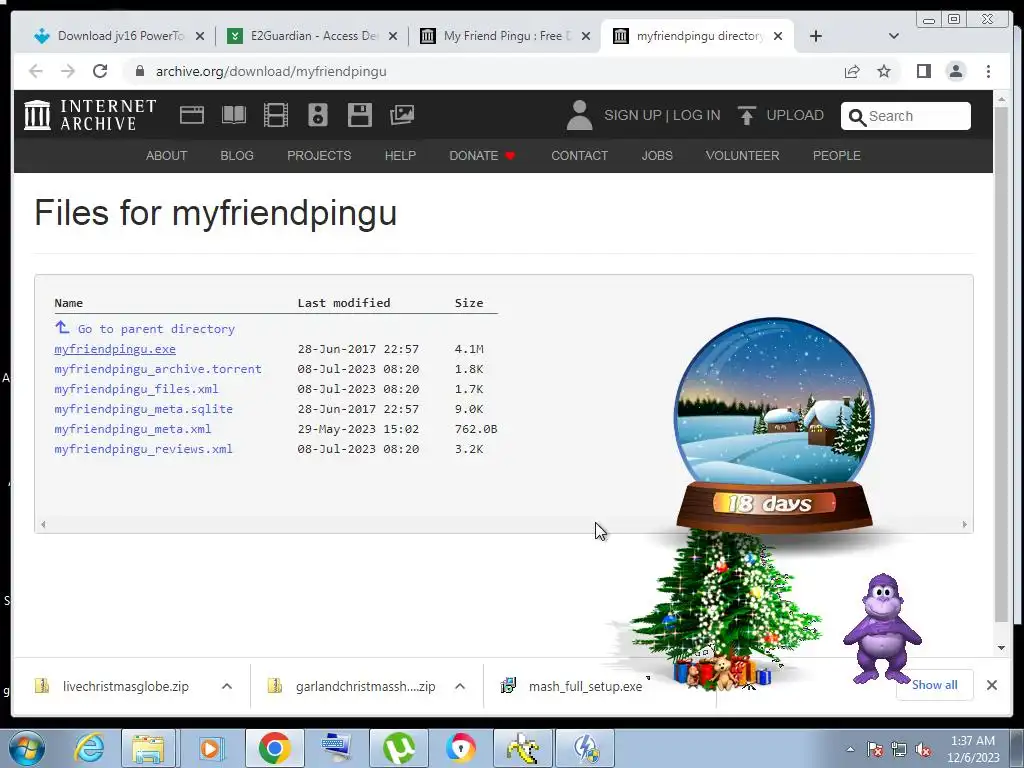Open the JOBS menu item
This screenshot has width=1024, height=768.
pyautogui.click(x=657, y=155)
